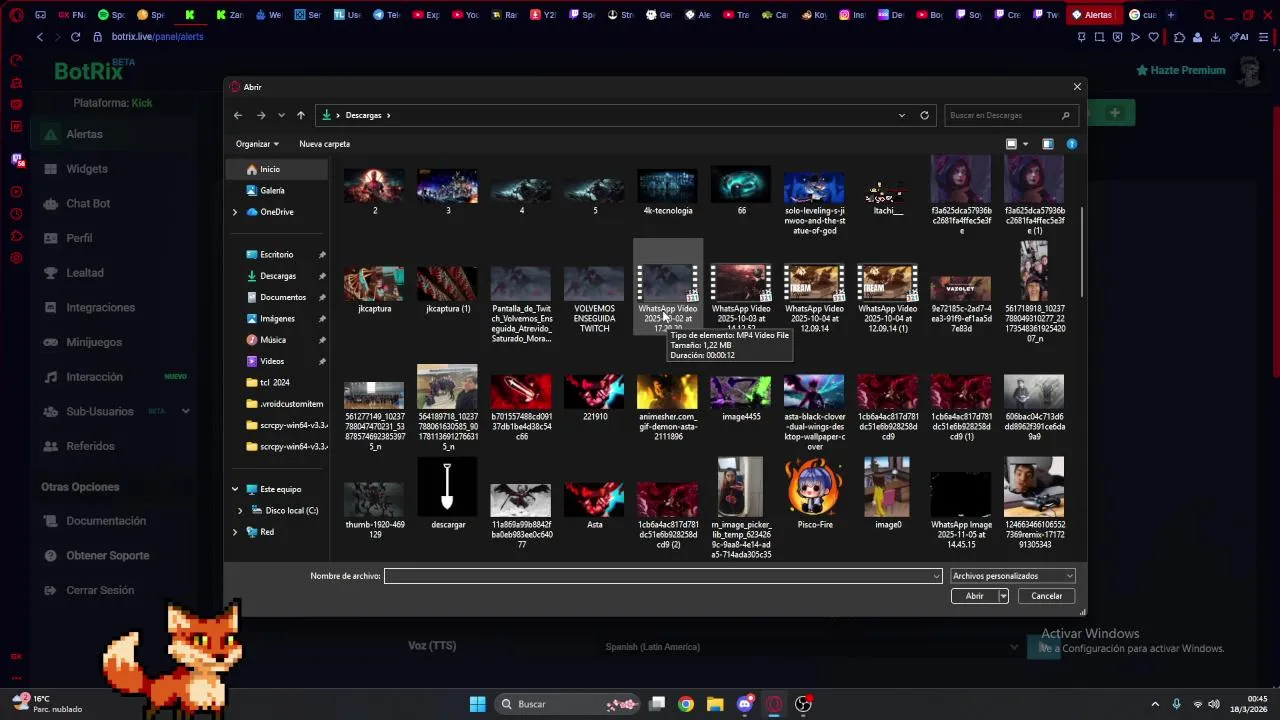1280x720 pixels.
Task: Toggle the preview pane icon
Action: 1047,144
